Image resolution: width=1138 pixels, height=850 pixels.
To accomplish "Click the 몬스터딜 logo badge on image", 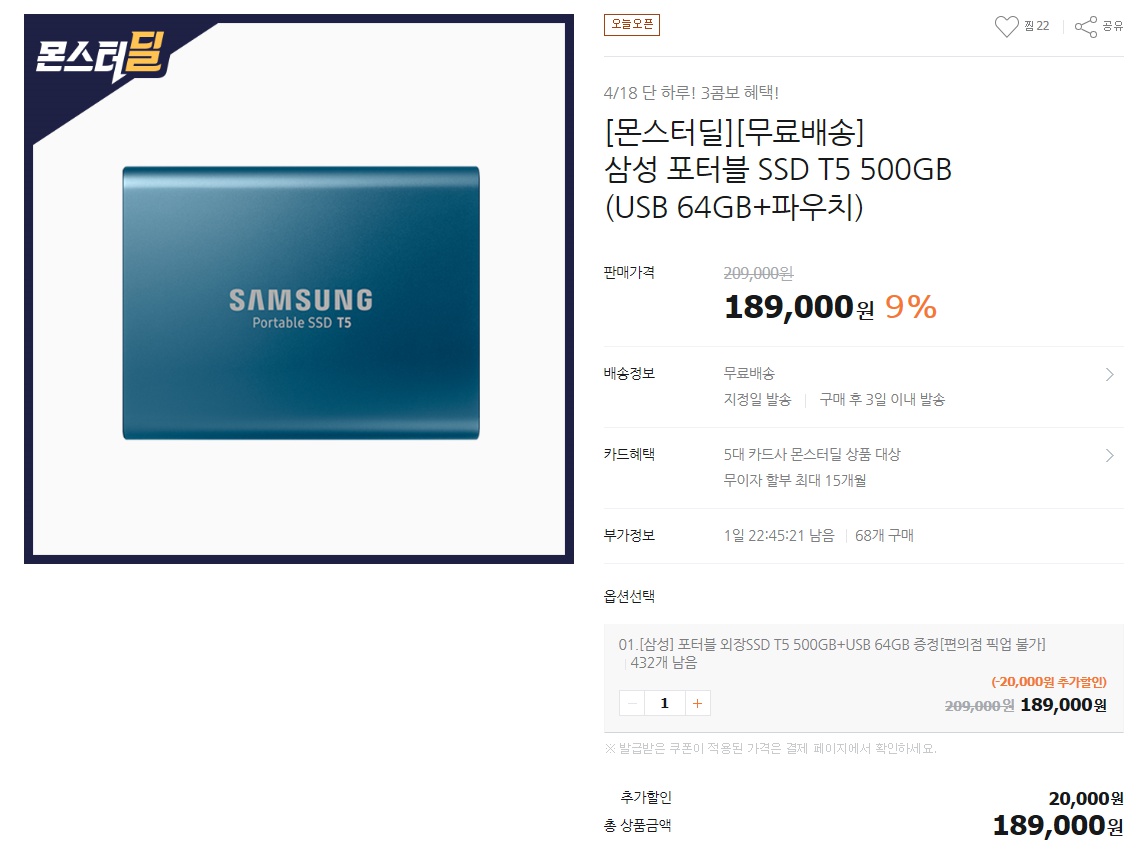I will 102,55.
